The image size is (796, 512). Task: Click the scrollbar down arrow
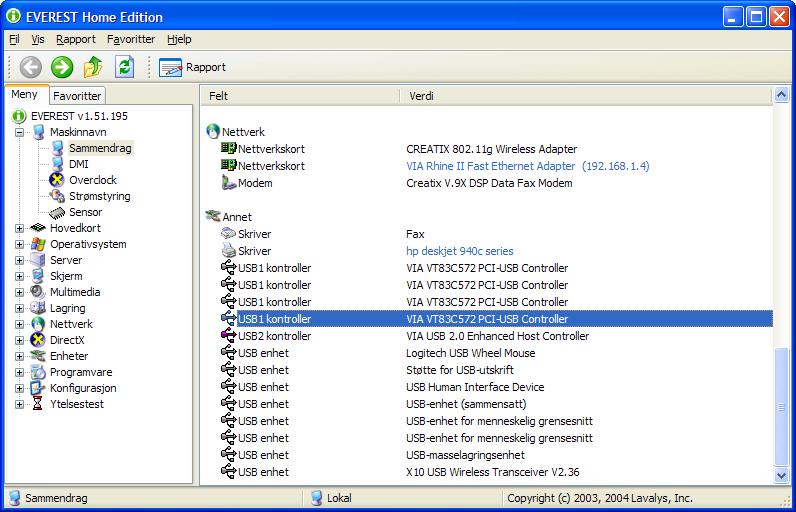[781, 475]
